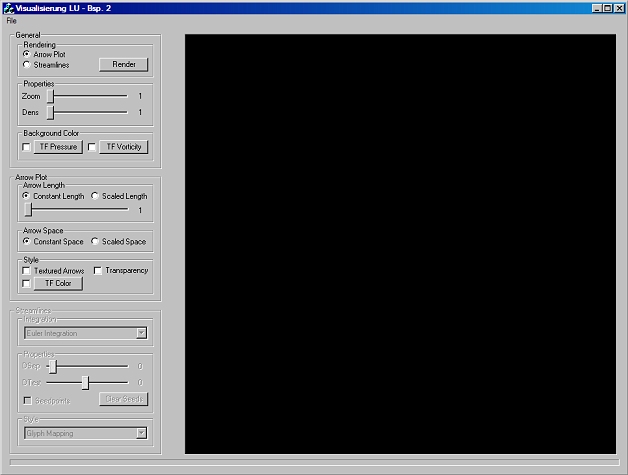Click inside the black render canvas

pos(400,243)
